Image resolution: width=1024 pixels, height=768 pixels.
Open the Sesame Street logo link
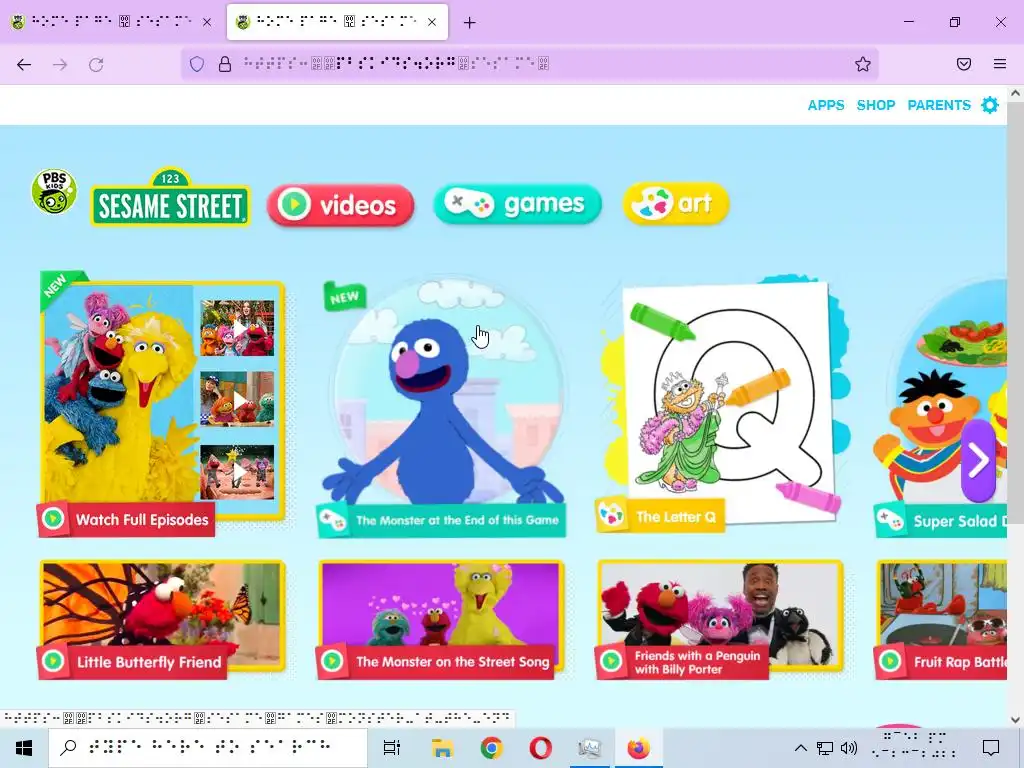[x=170, y=198]
